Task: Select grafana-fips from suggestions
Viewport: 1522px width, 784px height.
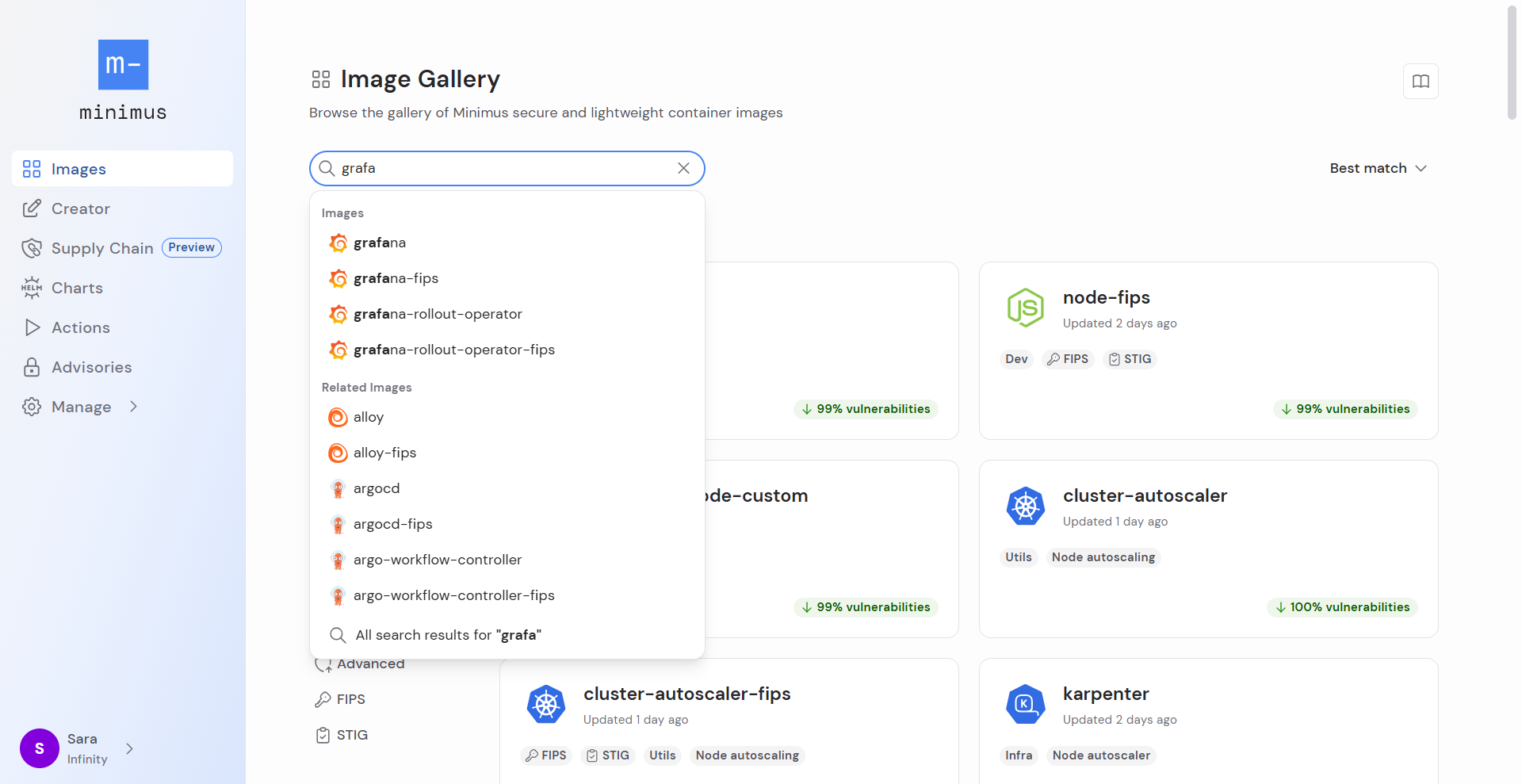Action: (507, 278)
